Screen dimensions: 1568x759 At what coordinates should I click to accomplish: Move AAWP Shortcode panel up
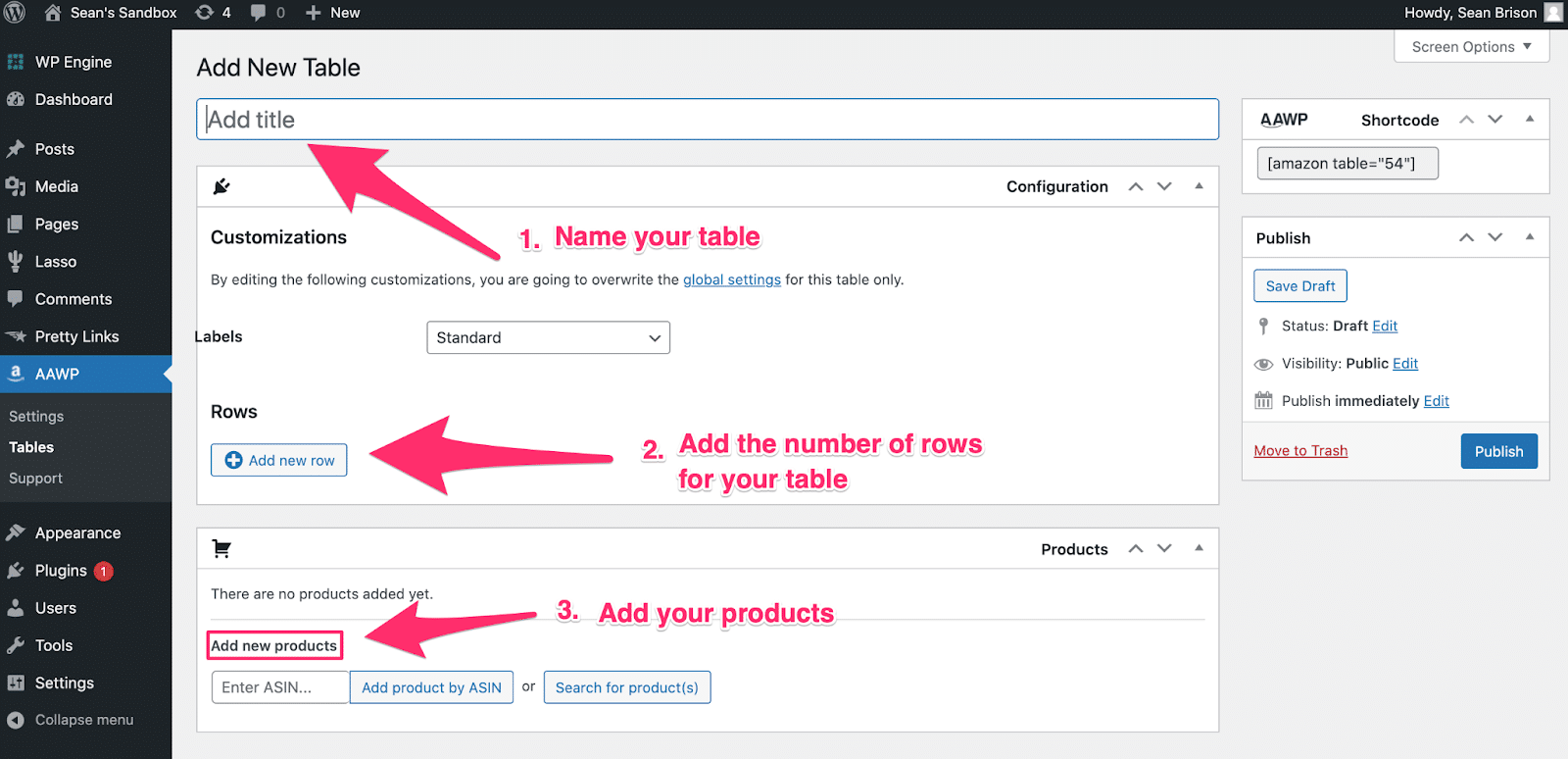point(1467,120)
